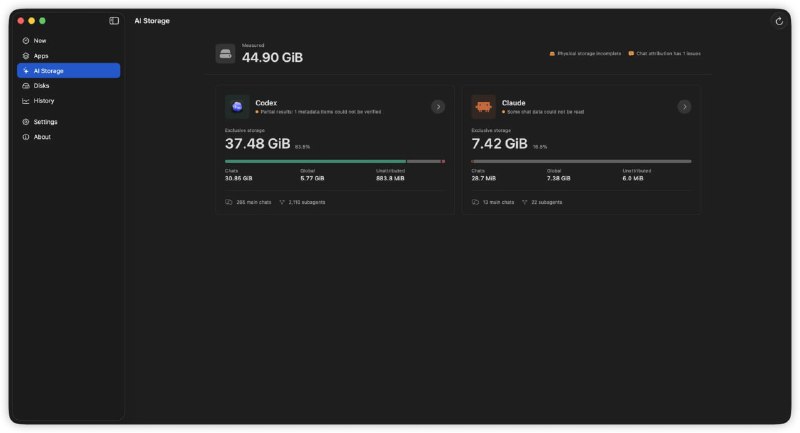Screen dimensions: 800x433
Task: Click the Claude 13 main chats count
Action: pos(493,202)
